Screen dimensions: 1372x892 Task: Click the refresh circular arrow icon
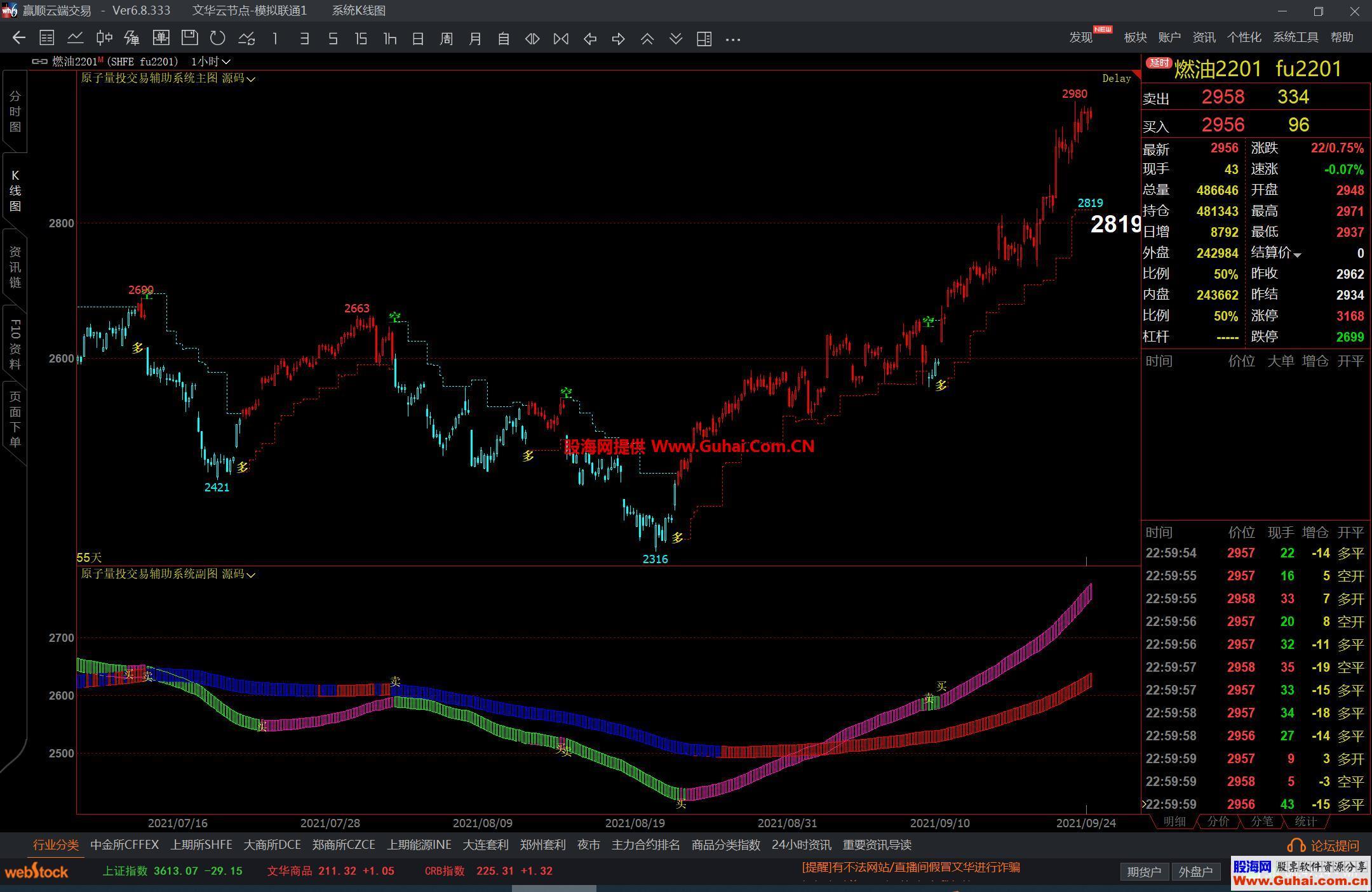(x=217, y=39)
